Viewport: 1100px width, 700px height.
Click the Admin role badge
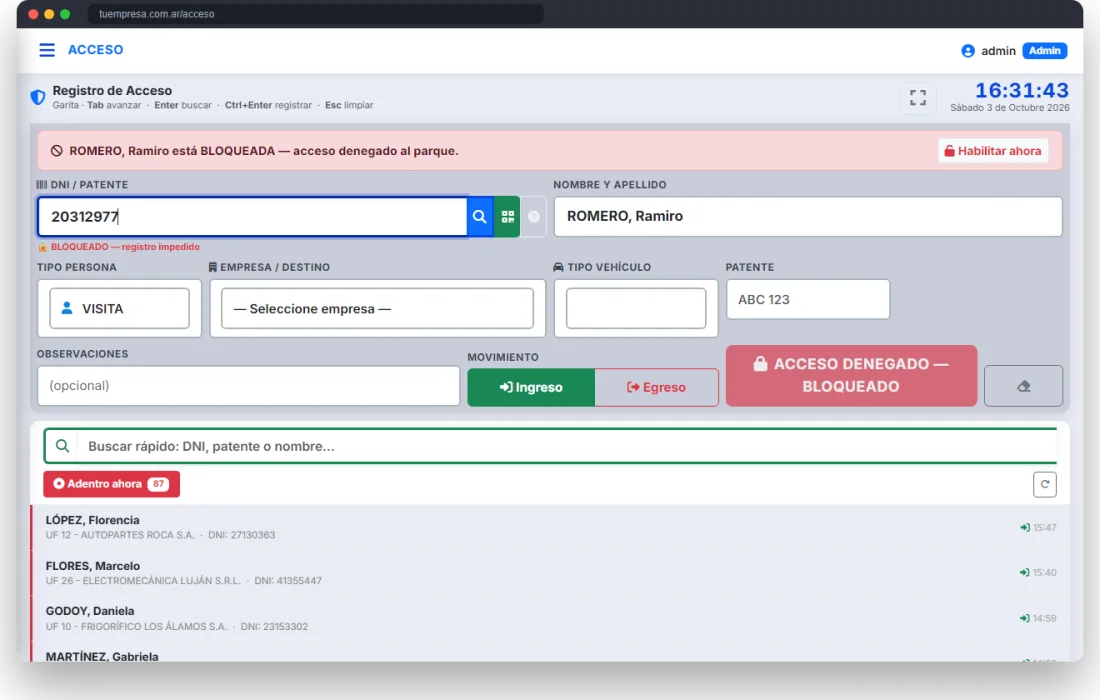click(x=1045, y=51)
